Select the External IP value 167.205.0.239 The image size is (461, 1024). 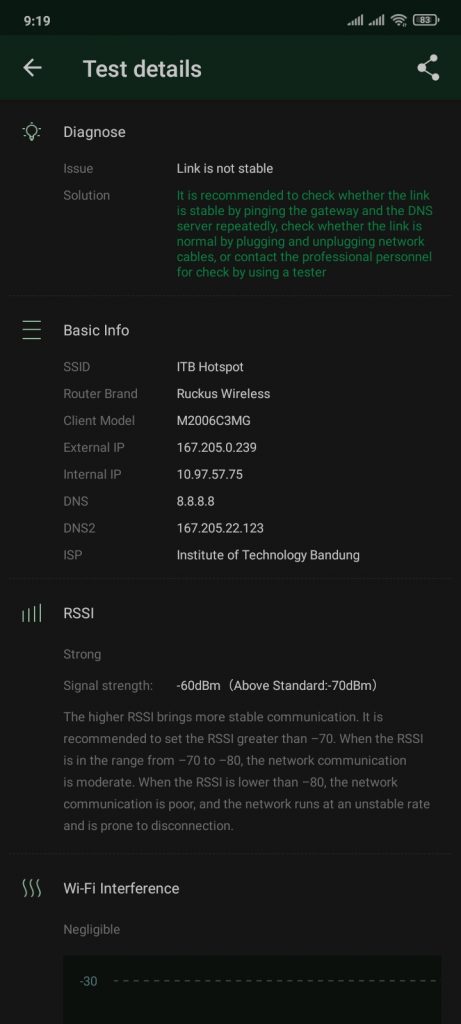pyautogui.click(x=217, y=447)
